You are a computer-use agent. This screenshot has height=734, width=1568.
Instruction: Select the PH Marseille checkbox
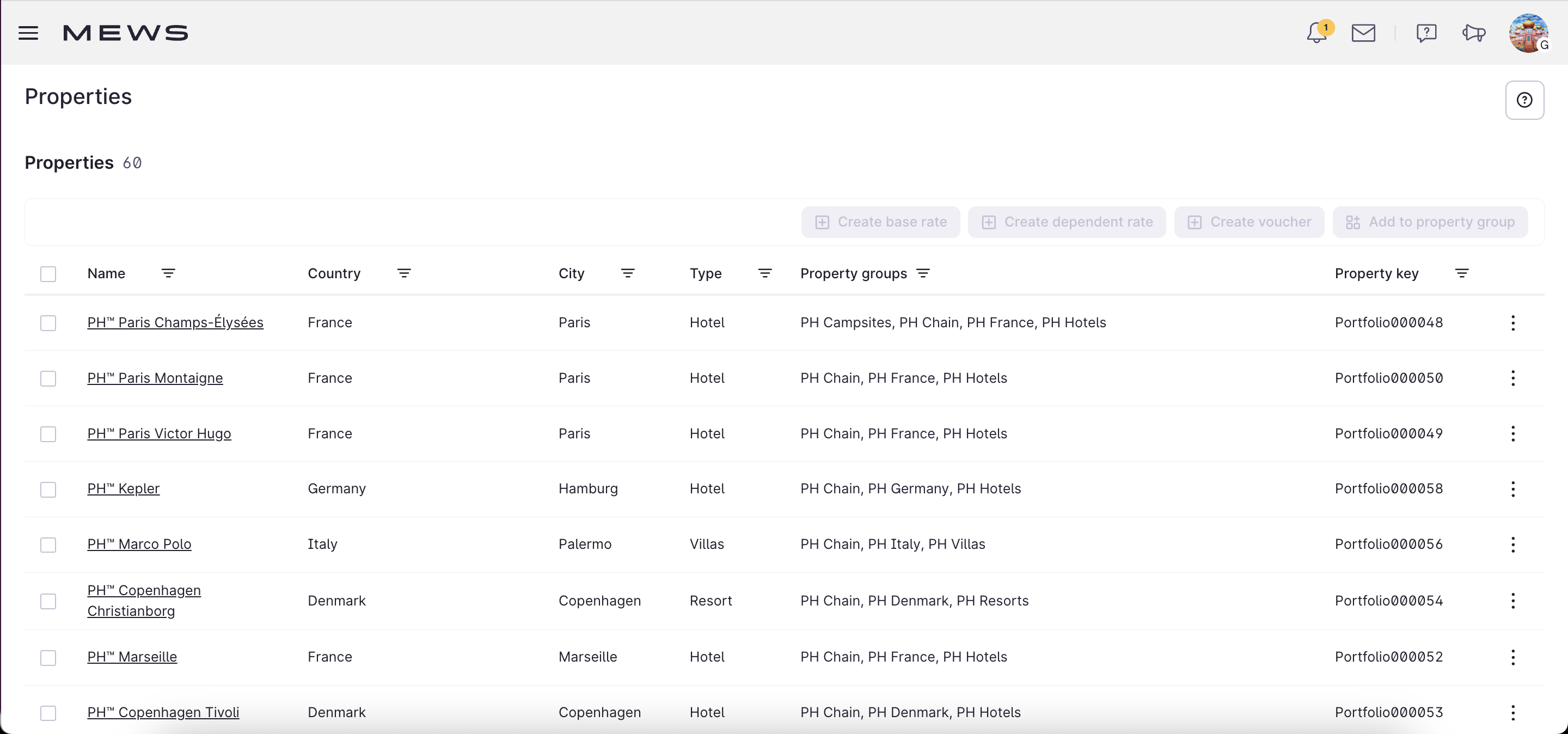(48, 657)
